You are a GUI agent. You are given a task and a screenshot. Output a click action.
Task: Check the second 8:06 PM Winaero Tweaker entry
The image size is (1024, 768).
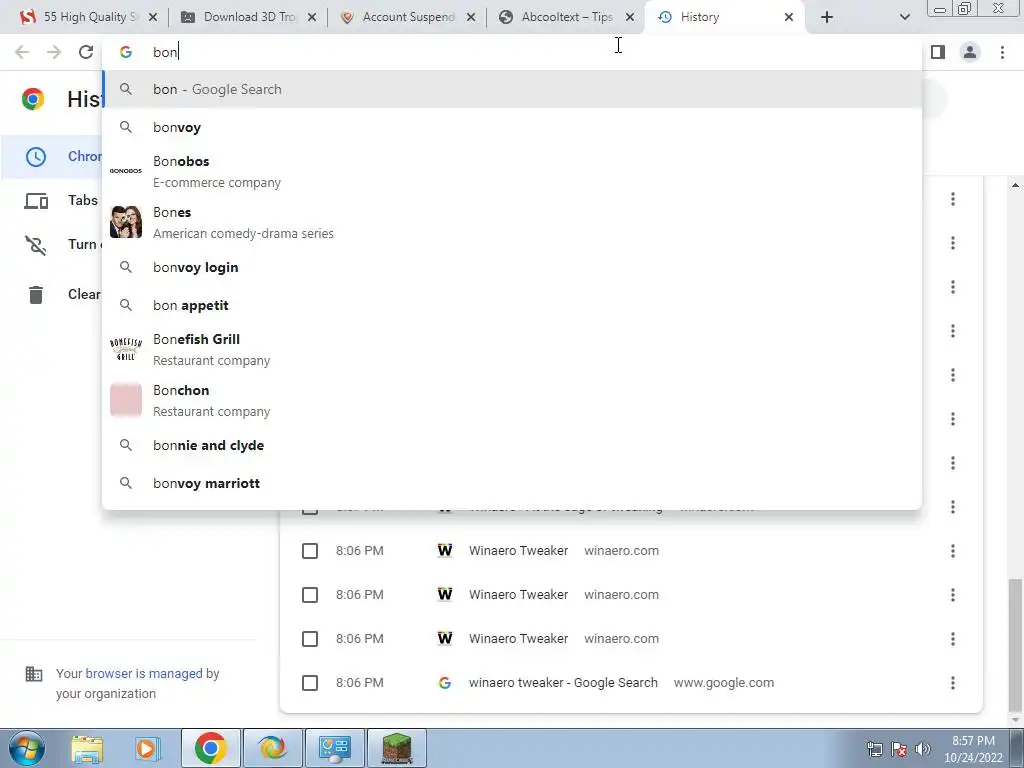[x=310, y=595]
